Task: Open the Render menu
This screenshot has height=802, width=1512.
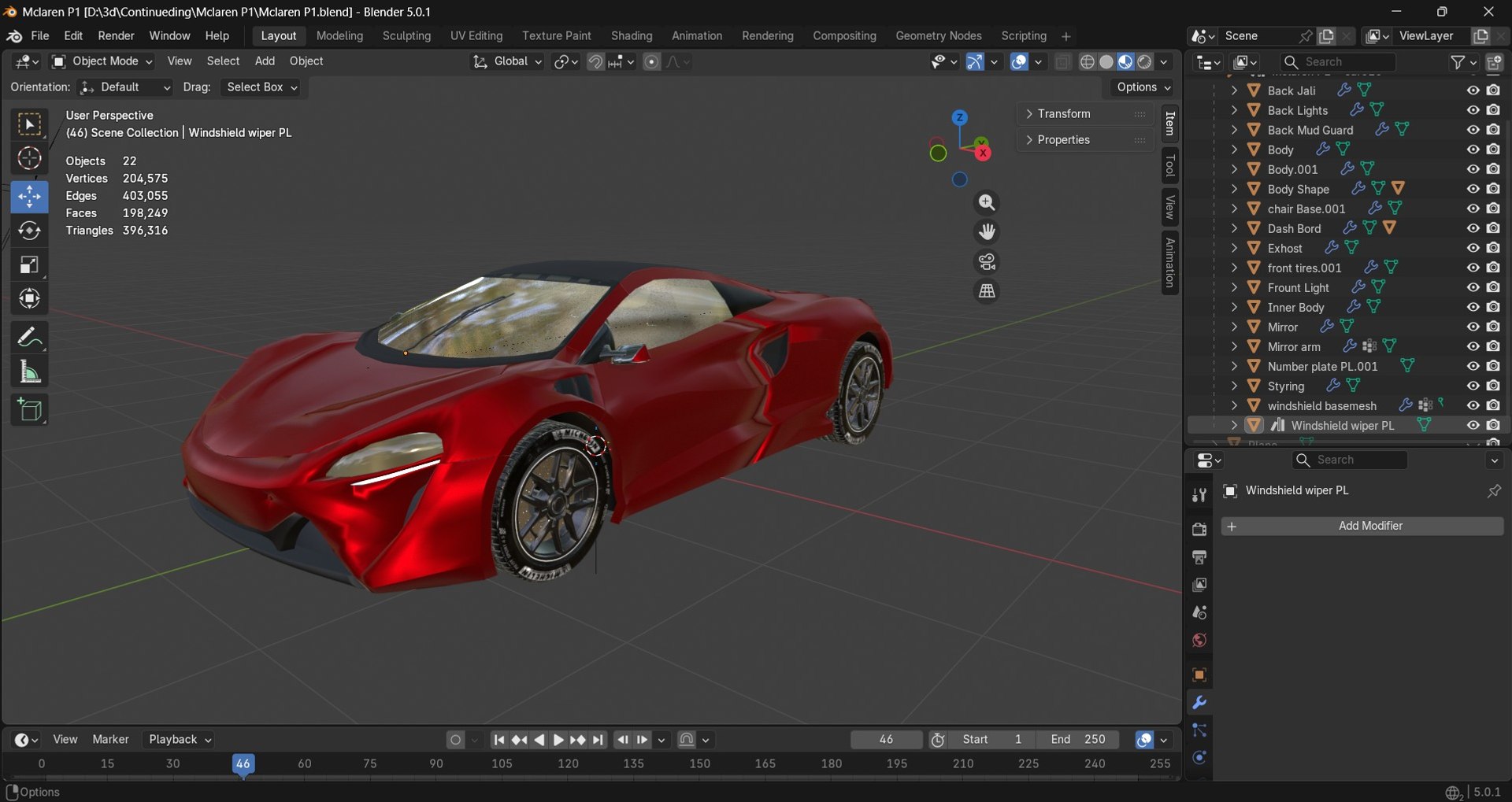Action: tap(116, 36)
